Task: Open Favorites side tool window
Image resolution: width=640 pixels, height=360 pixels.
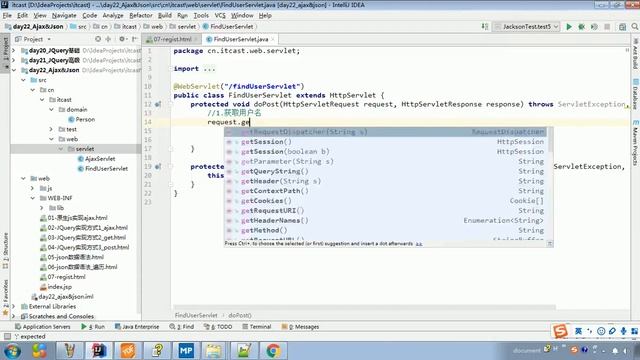Action: pos(5,297)
